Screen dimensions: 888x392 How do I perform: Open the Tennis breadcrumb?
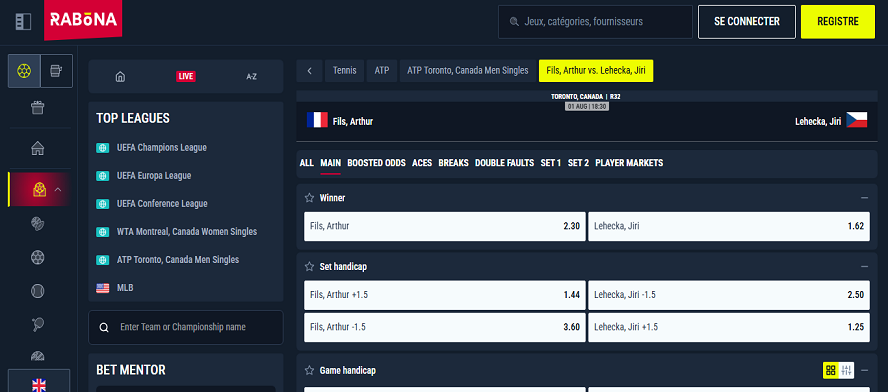click(344, 71)
